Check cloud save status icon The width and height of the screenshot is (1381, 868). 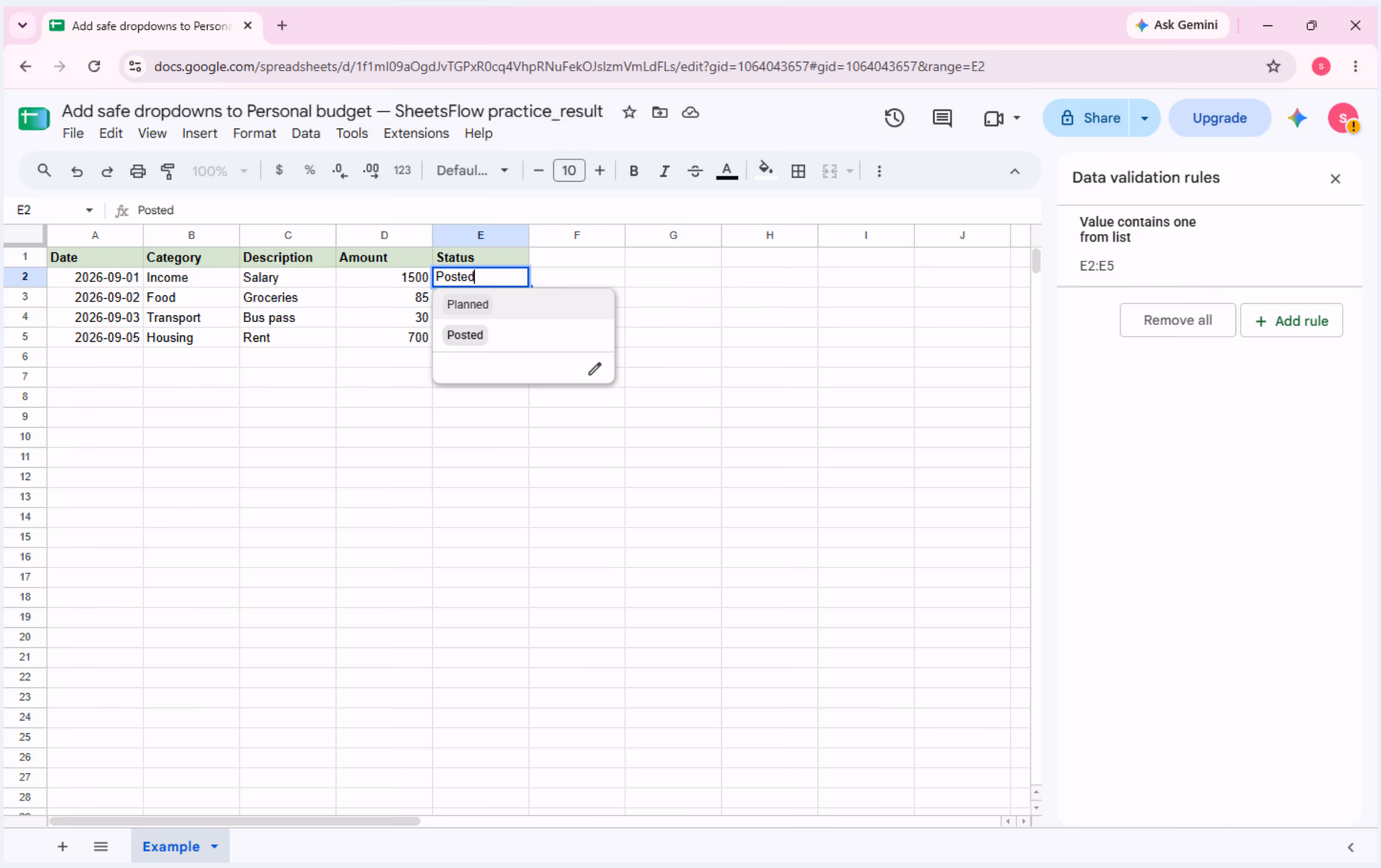[690, 112]
